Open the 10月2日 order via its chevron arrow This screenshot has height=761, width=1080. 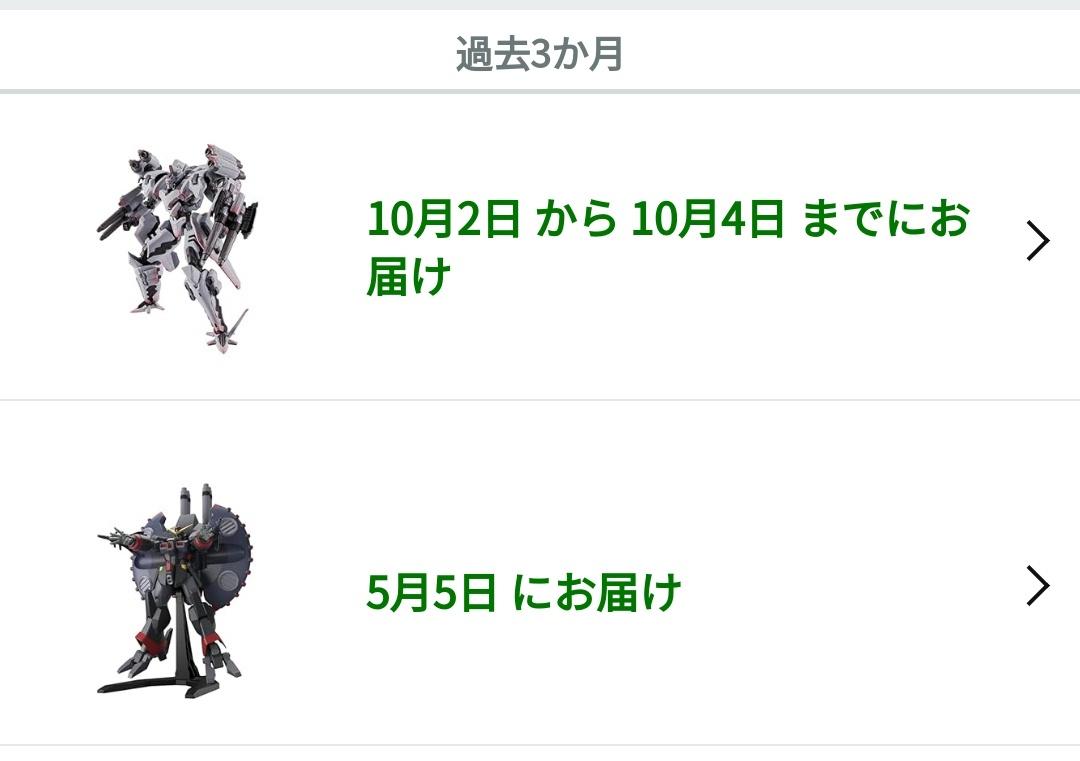[x=1037, y=241]
